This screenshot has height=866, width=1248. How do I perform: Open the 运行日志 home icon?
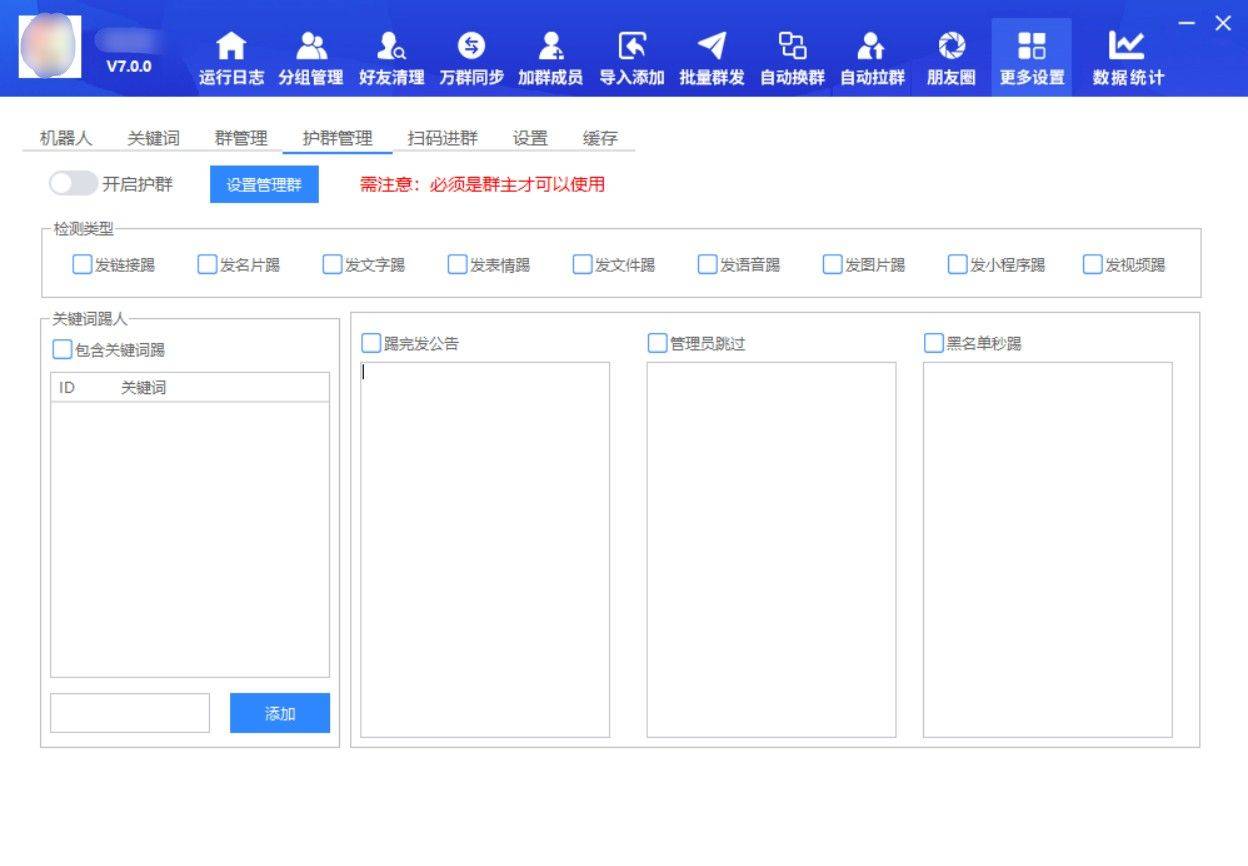(231, 47)
